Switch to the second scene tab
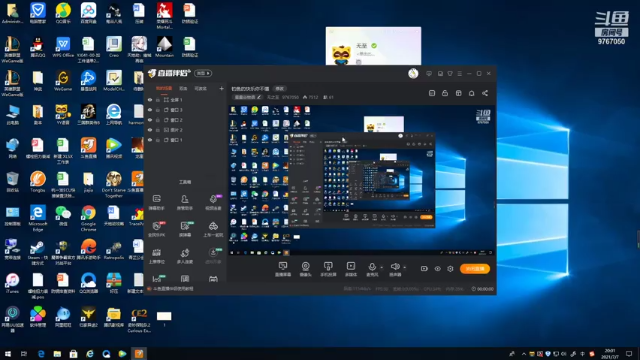640x360 pixels. (183, 89)
